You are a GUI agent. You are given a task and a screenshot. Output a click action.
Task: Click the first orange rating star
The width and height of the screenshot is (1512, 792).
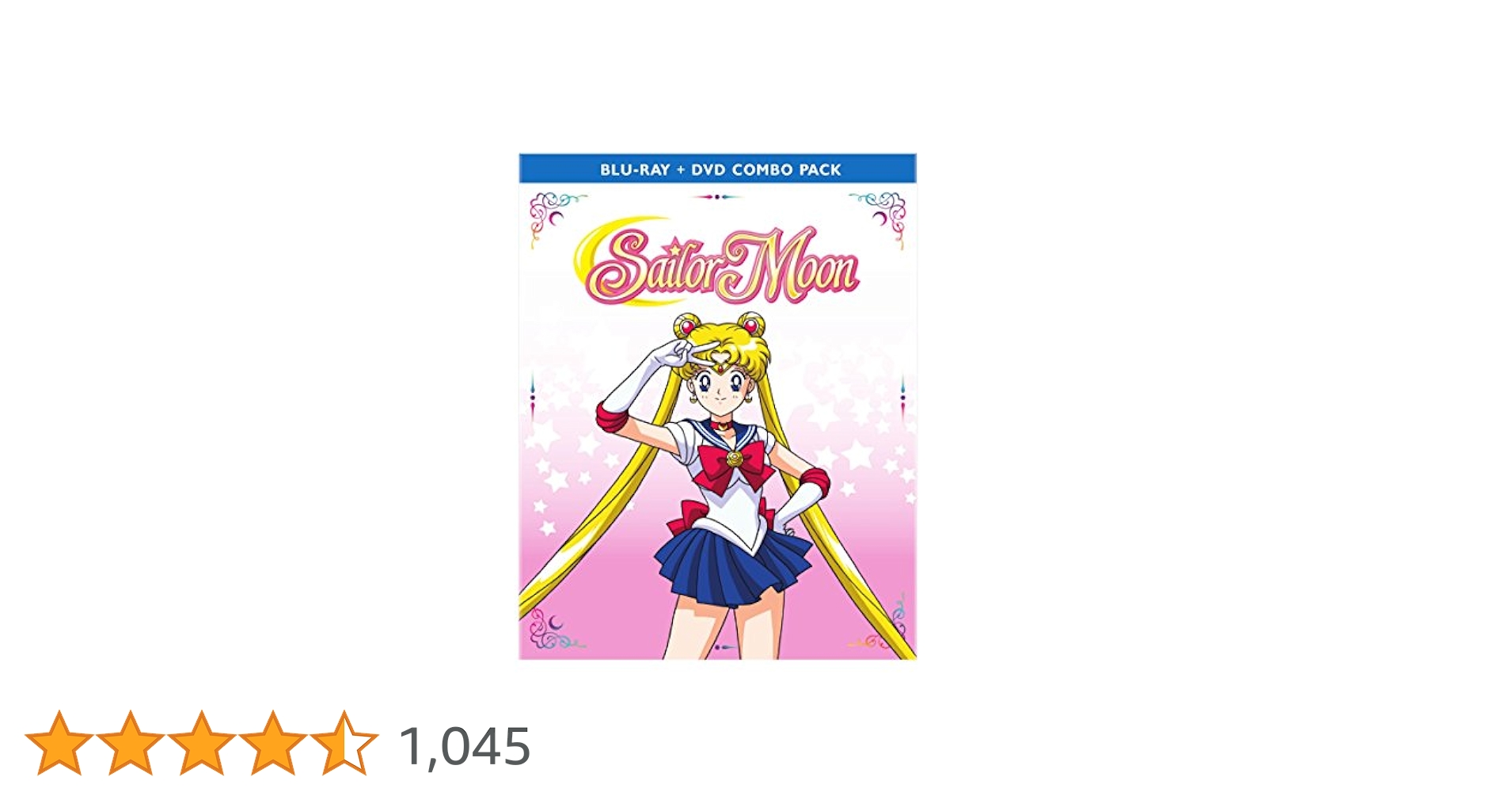click(59, 743)
